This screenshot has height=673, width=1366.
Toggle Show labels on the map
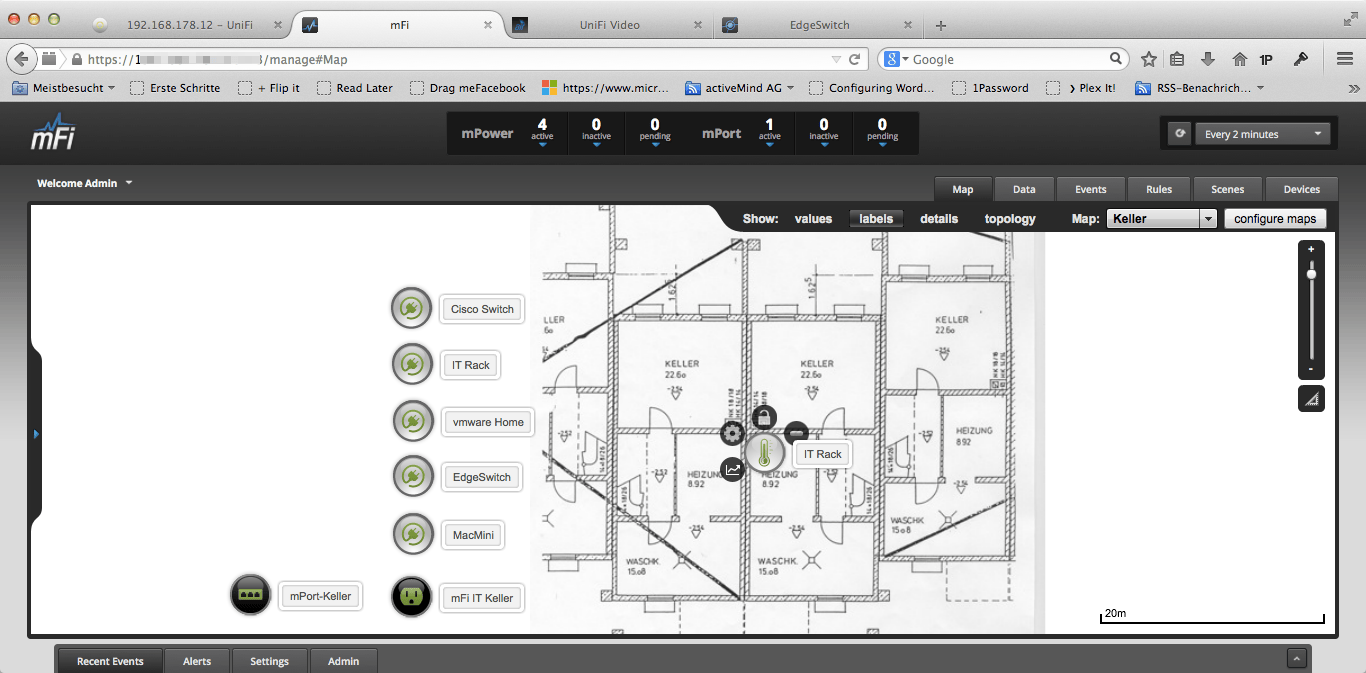point(876,218)
